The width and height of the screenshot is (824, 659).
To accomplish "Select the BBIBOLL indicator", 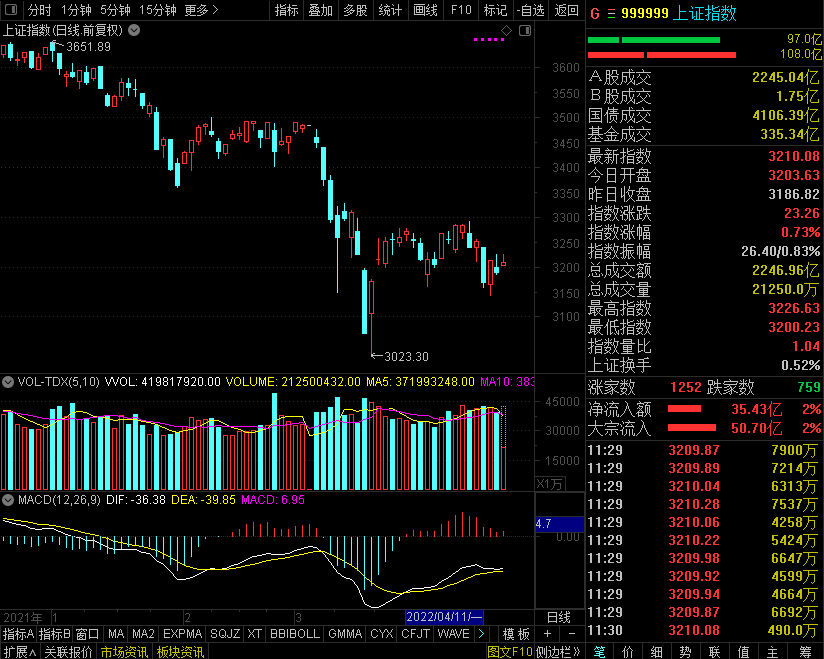I will pos(296,634).
